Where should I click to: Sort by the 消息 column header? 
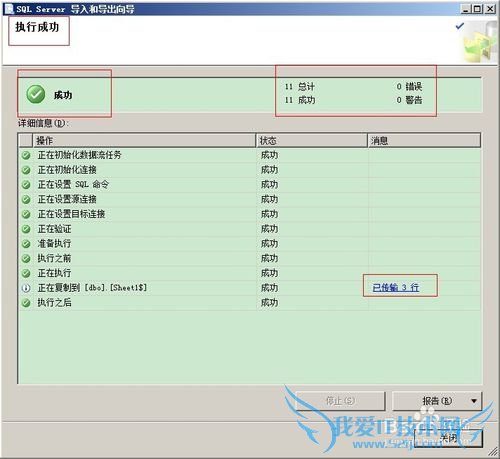tap(424, 141)
